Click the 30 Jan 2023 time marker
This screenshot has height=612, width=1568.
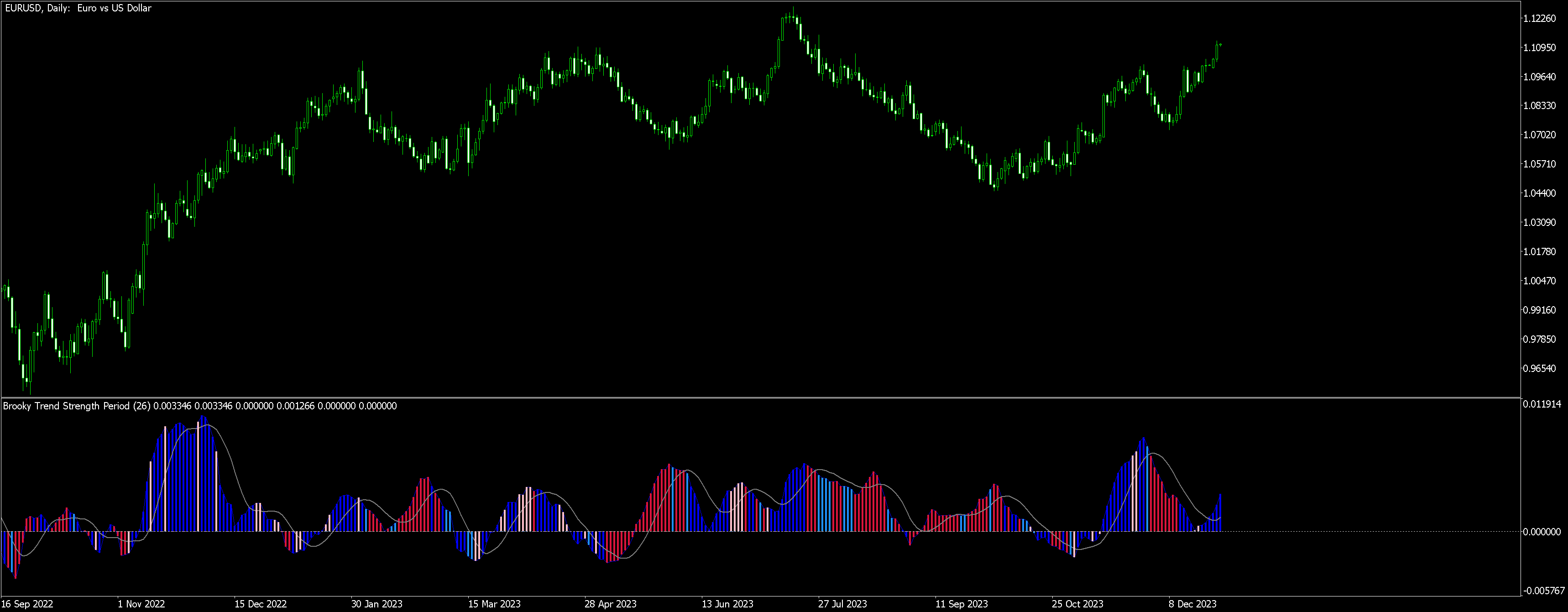(x=377, y=604)
